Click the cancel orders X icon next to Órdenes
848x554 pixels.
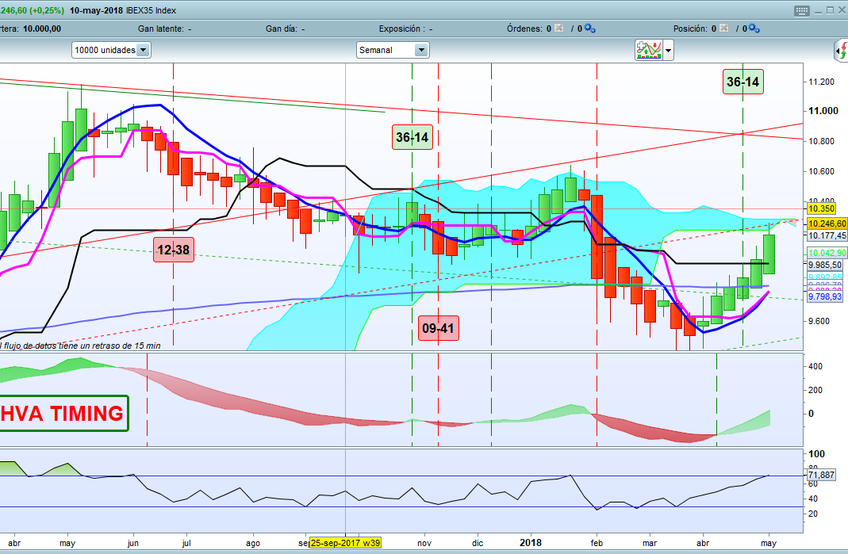click(559, 28)
